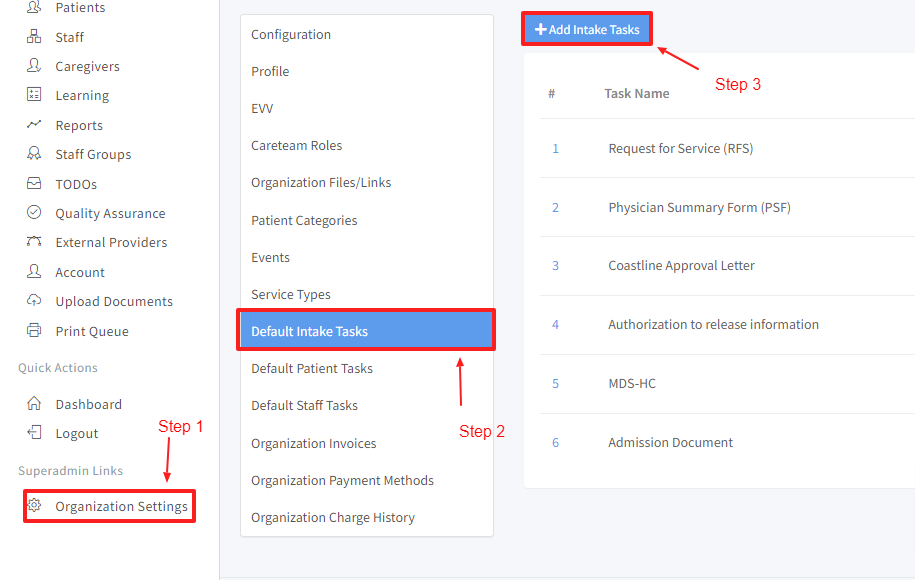Screen dimensions: 915x580
Task: Switch to Default Patient Tasks tab
Action: click(312, 369)
